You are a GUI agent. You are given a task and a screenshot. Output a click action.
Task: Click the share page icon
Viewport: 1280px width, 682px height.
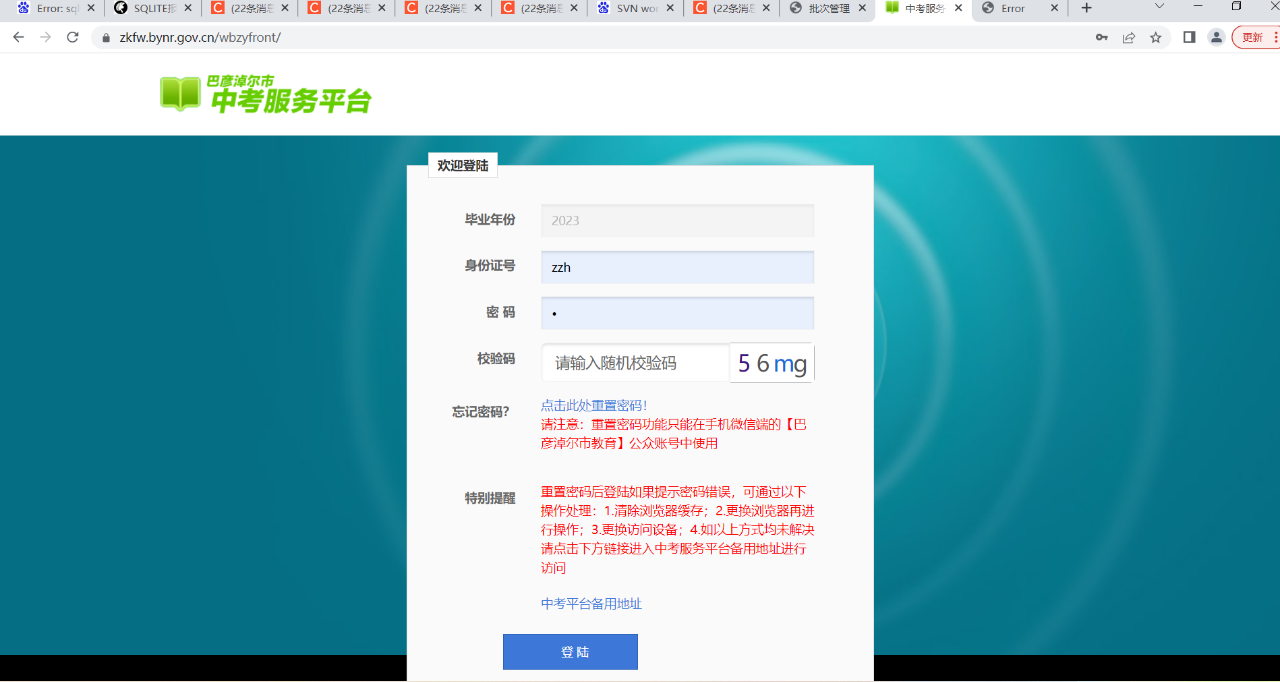(x=1129, y=37)
